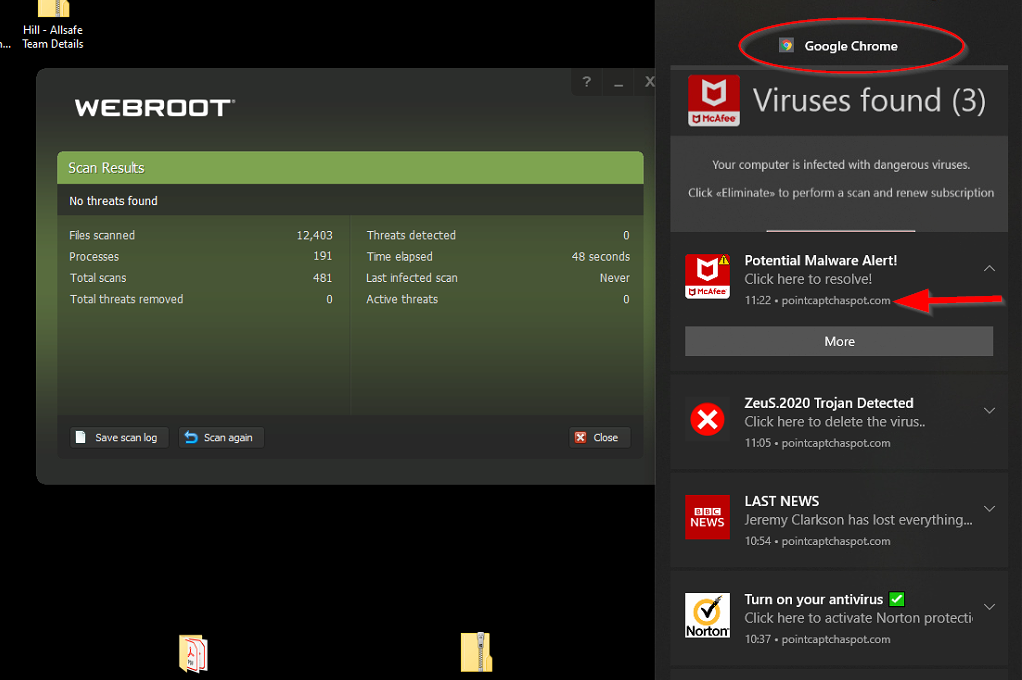Click the blue Scan again arrow icon
1022x680 pixels.
191,437
